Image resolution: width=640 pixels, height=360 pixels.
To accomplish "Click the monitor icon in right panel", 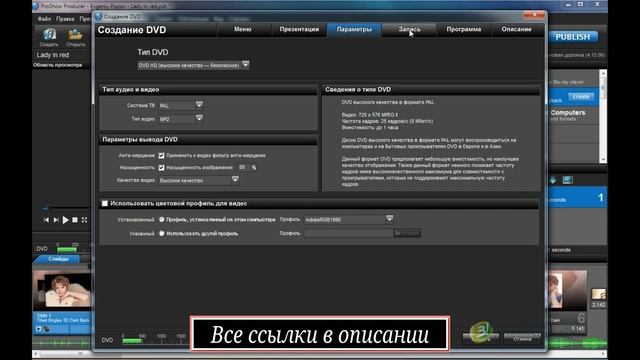I will coord(567,180).
